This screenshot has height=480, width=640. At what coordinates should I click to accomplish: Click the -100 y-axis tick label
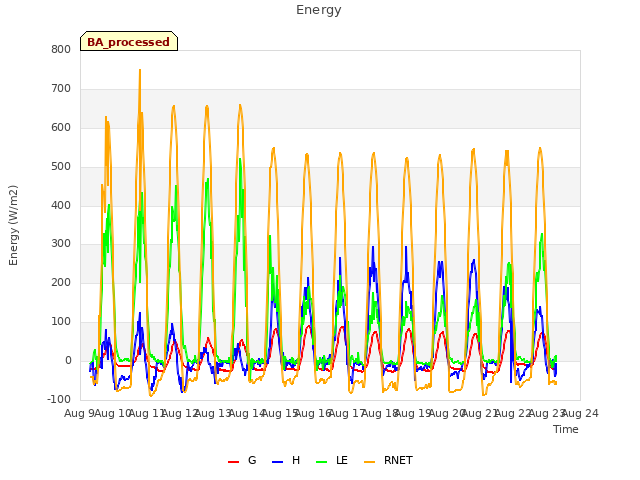[59, 399]
